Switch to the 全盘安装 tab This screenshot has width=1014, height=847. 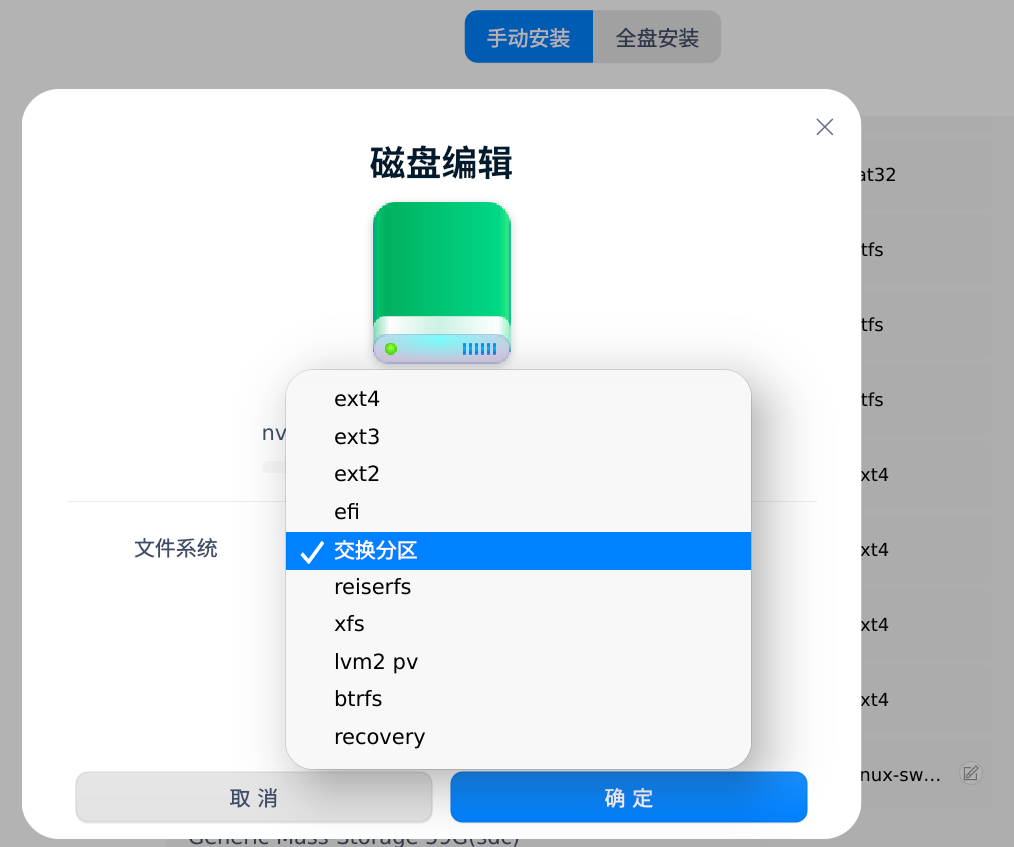click(x=657, y=37)
